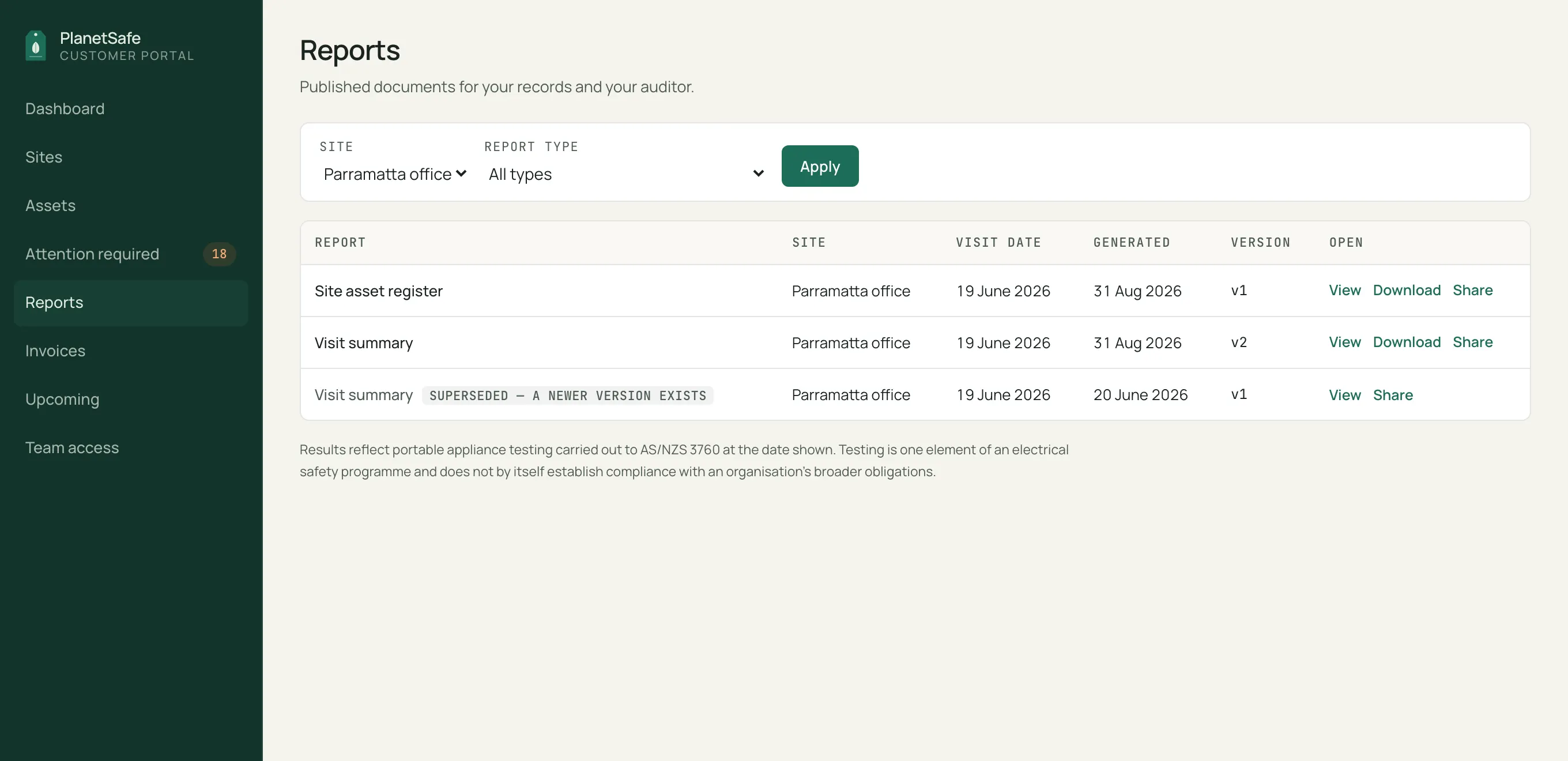
Task: View the superseded Visit summary v1
Action: [1344, 395]
